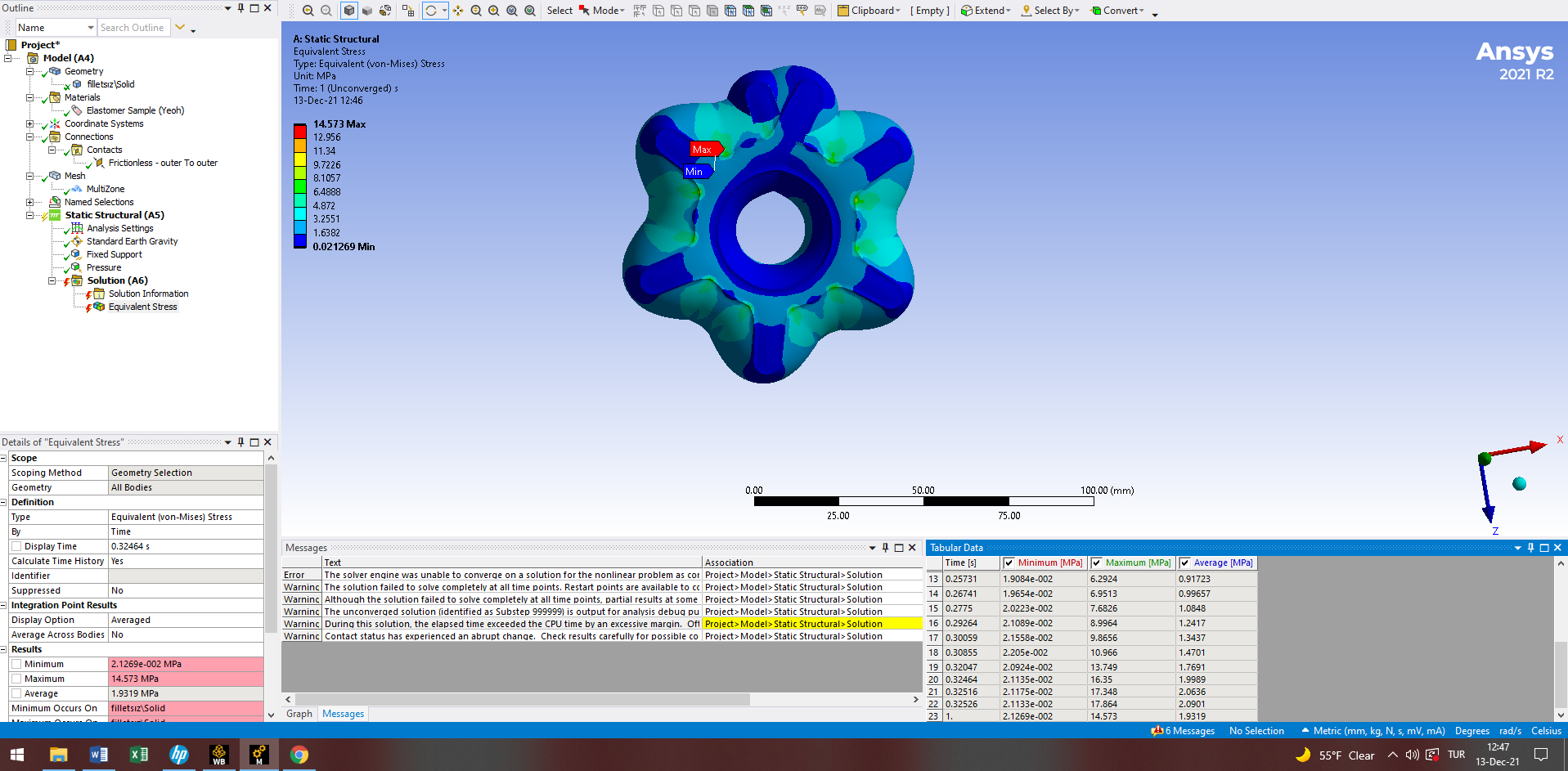The image size is (1568, 771).
Task: Click the Equivalent Stress result icon in tree
Action: pyautogui.click(x=99, y=307)
